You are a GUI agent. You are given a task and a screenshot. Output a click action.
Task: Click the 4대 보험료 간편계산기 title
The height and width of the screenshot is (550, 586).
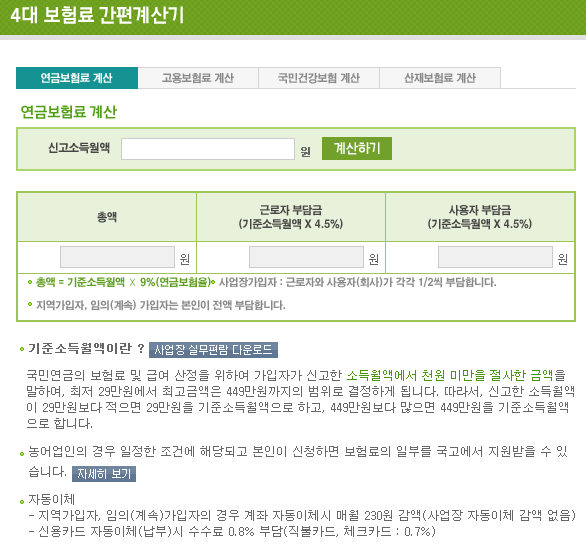(x=97, y=15)
